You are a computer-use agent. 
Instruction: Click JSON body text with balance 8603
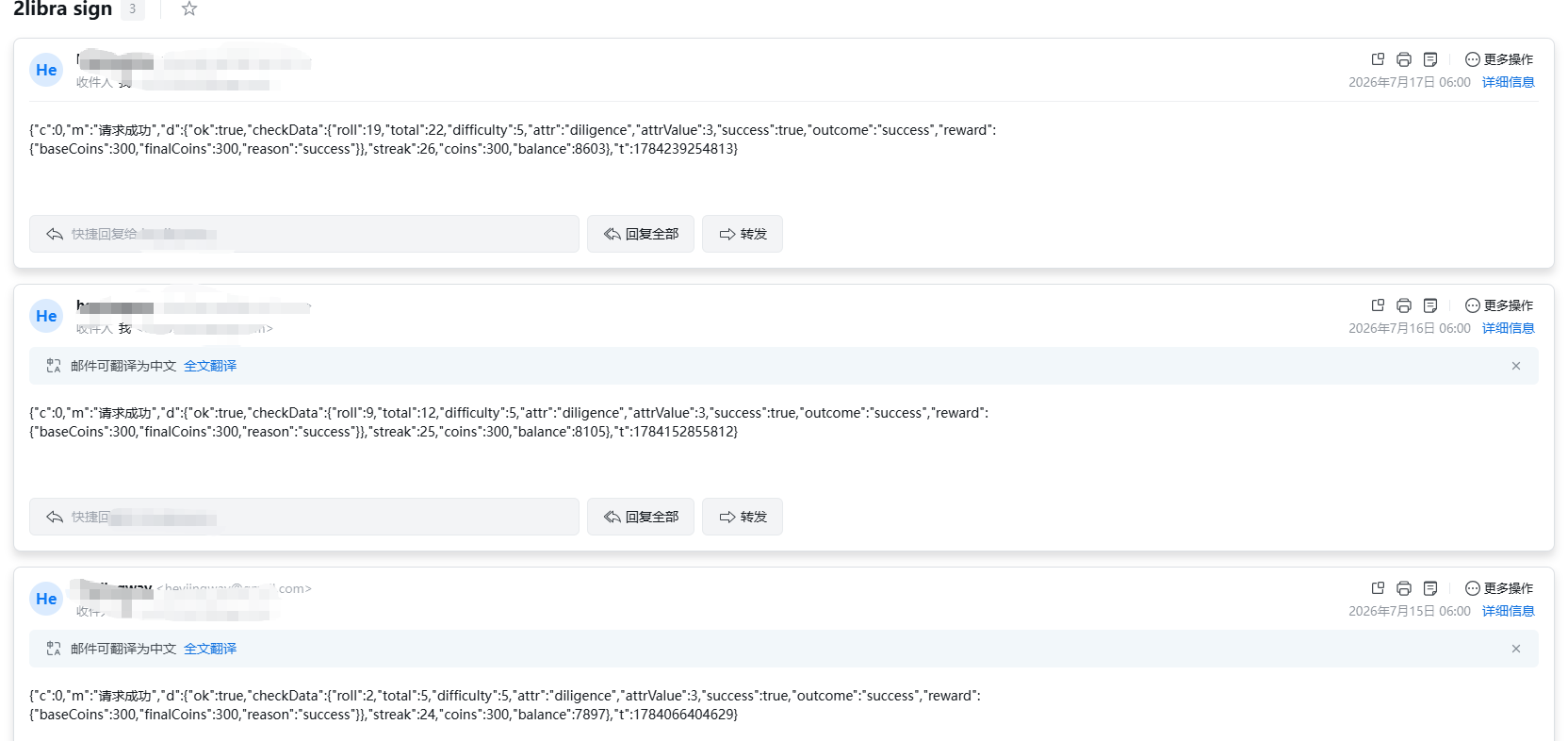point(513,140)
